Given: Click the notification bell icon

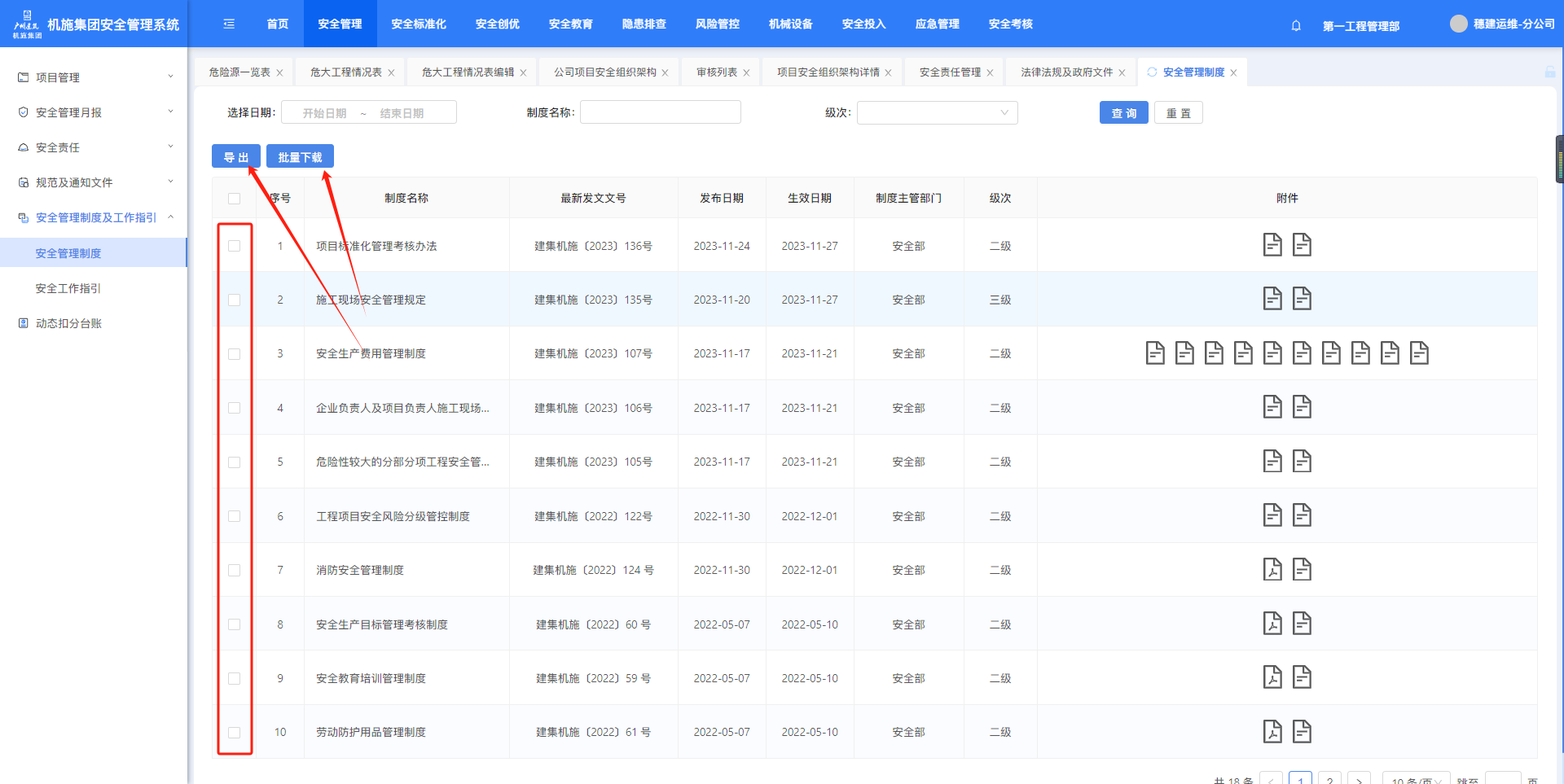Looking at the screenshot, I should click(x=1296, y=25).
